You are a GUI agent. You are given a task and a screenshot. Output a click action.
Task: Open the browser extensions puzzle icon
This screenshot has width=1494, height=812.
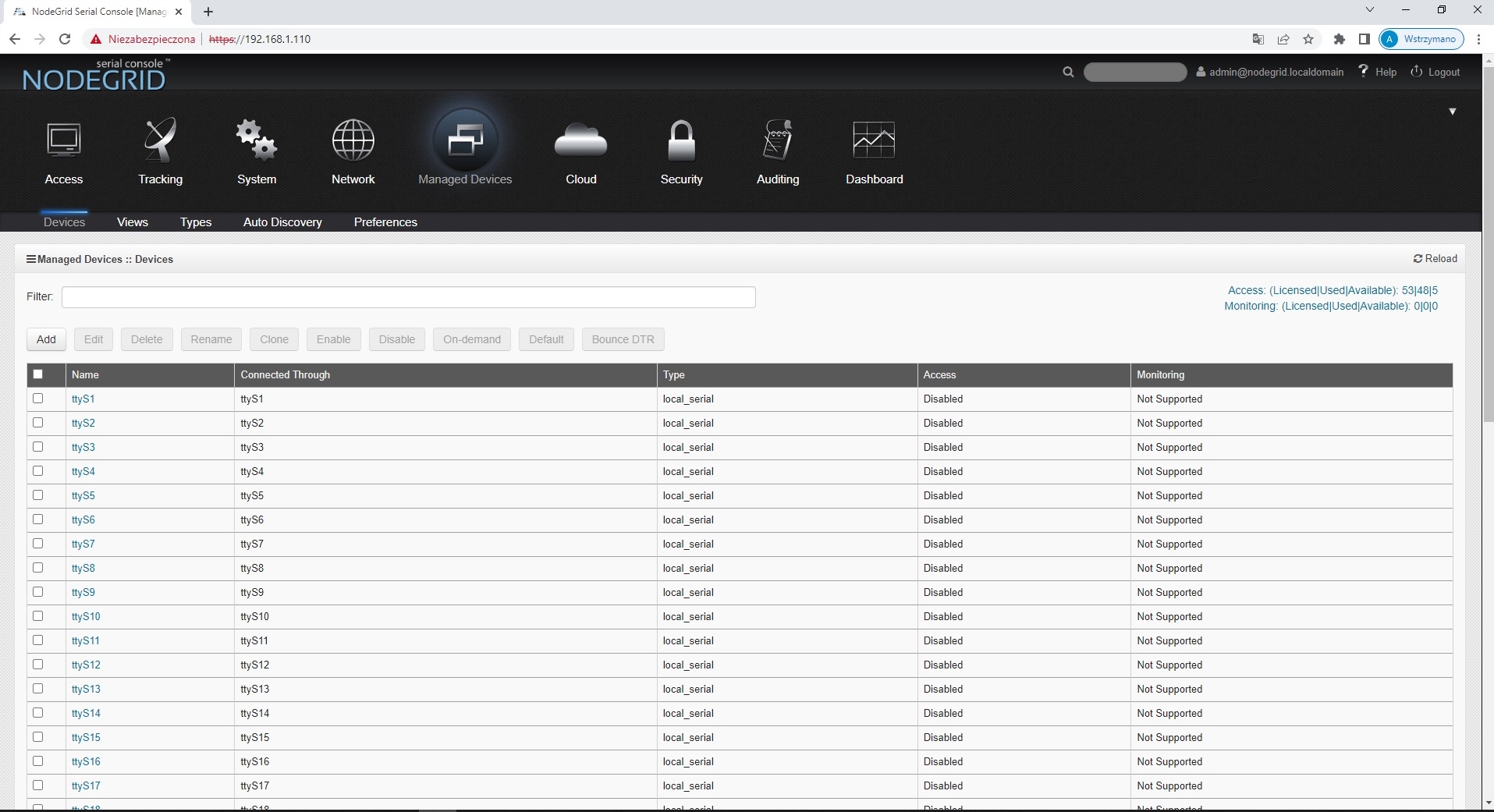pyautogui.click(x=1340, y=39)
